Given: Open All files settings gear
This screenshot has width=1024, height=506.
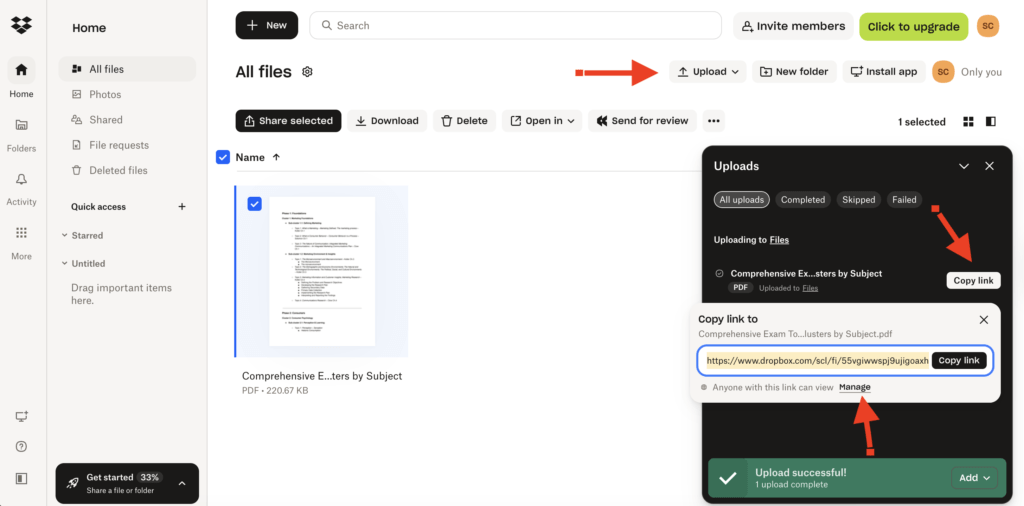Looking at the screenshot, I should 307,72.
